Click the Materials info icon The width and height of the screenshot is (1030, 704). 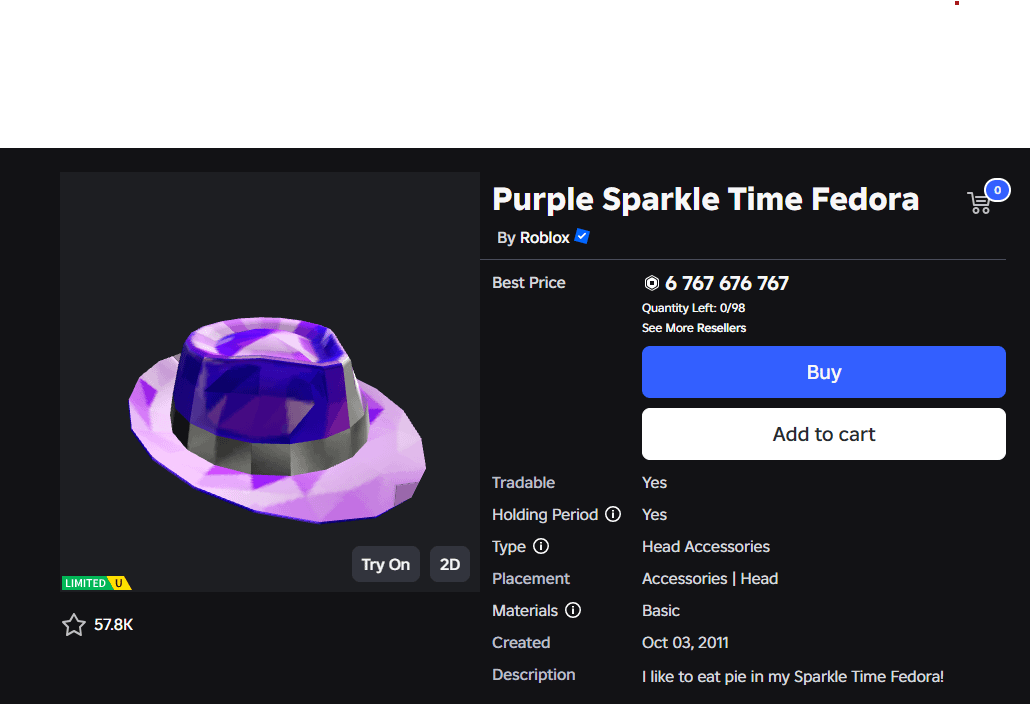pyautogui.click(x=573, y=610)
